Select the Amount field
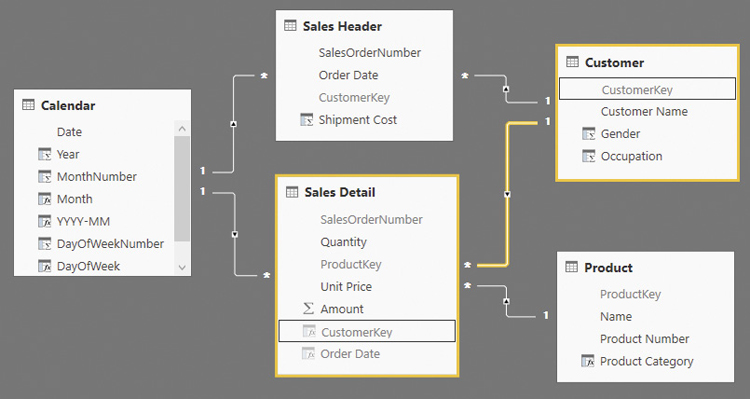Image resolution: width=750 pixels, height=399 pixels. pyautogui.click(x=342, y=309)
